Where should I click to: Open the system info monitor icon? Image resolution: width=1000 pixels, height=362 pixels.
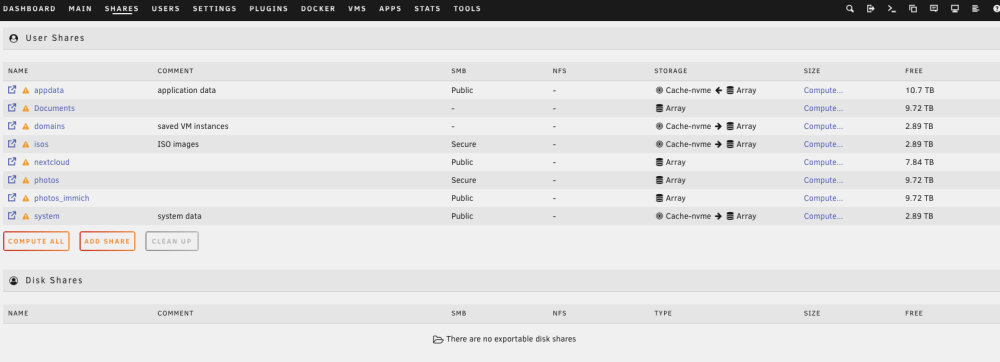pyautogui.click(x=955, y=9)
